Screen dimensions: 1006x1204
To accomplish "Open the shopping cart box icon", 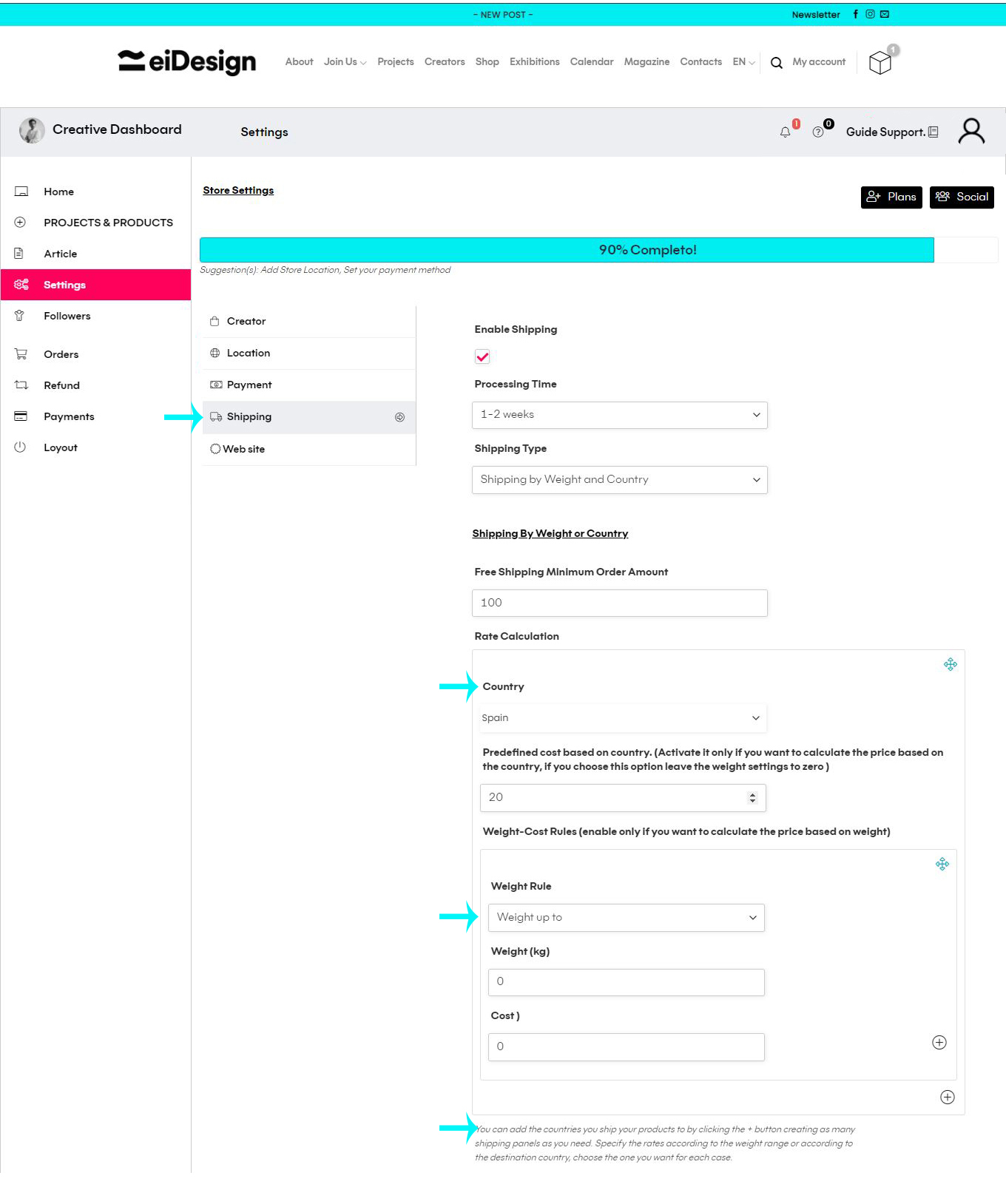I will (880, 63).
